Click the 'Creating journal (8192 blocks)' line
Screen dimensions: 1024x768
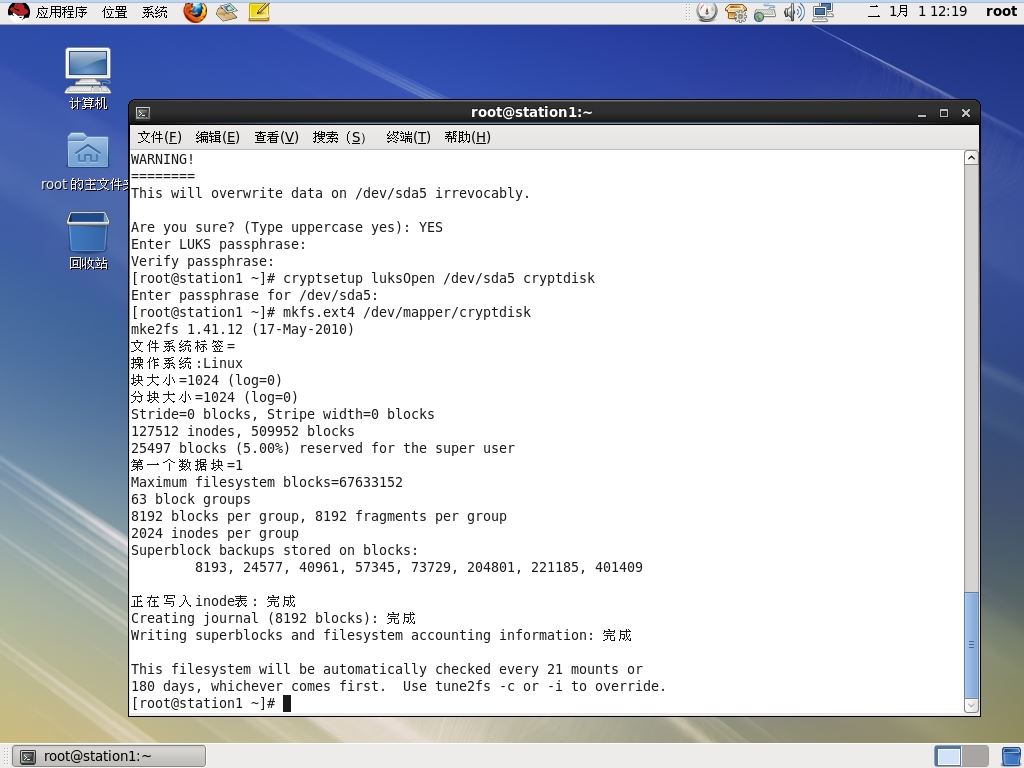tap(273, 618)
